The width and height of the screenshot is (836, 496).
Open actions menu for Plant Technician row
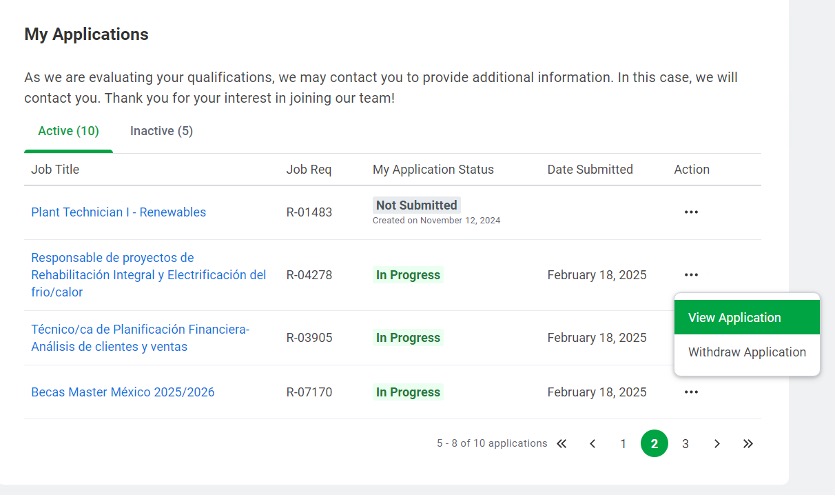[691, 212]
